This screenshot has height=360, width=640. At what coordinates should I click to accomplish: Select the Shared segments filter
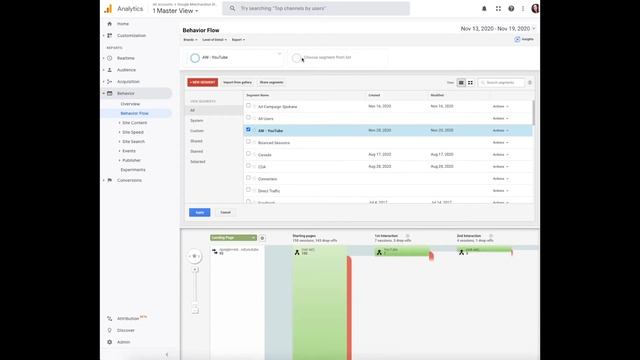point(196,141)
